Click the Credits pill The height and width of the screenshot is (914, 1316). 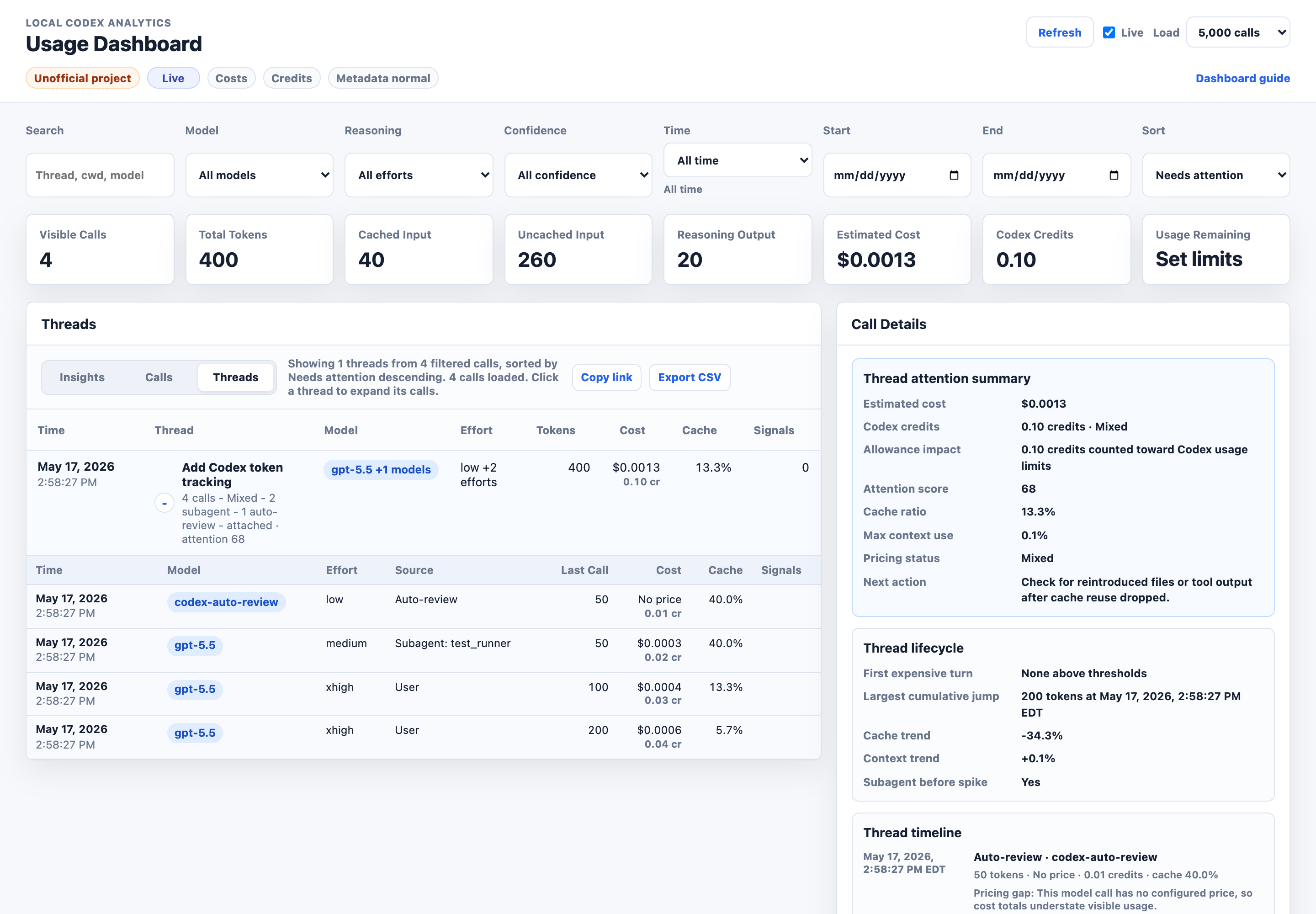pos(292,79)
